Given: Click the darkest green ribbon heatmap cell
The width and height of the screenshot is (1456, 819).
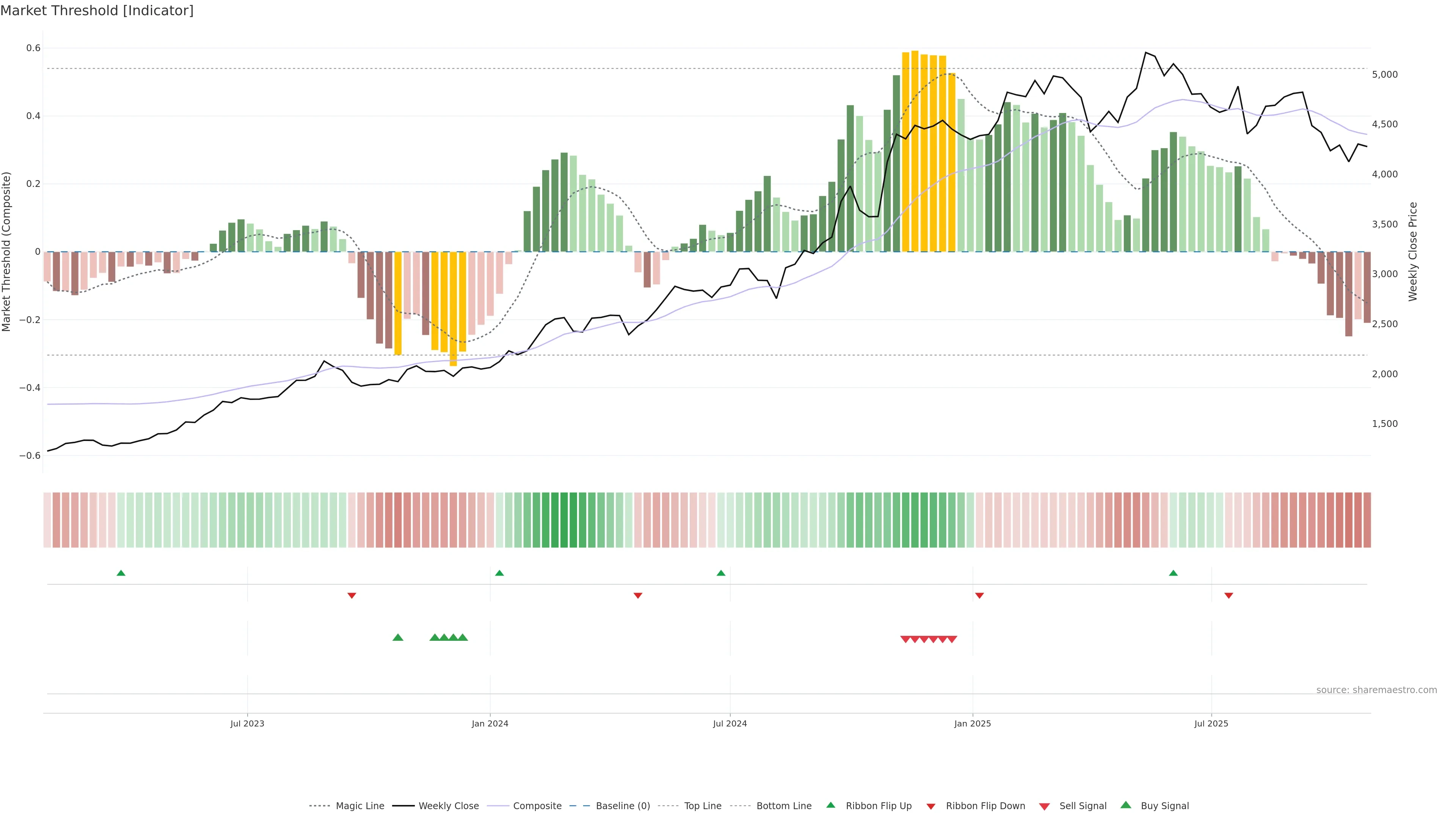Looking at the screenshot, I should tap(563, 520).
